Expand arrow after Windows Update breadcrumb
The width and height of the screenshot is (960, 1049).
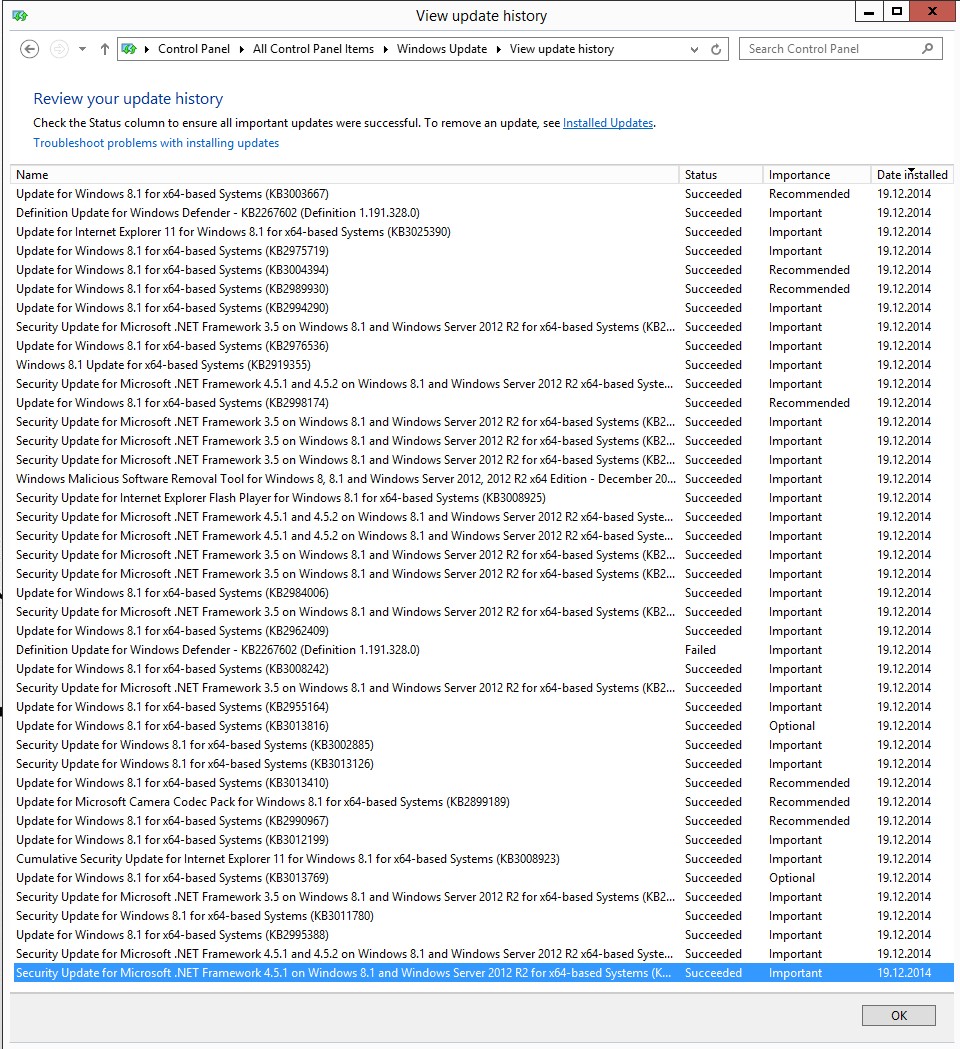498,50
